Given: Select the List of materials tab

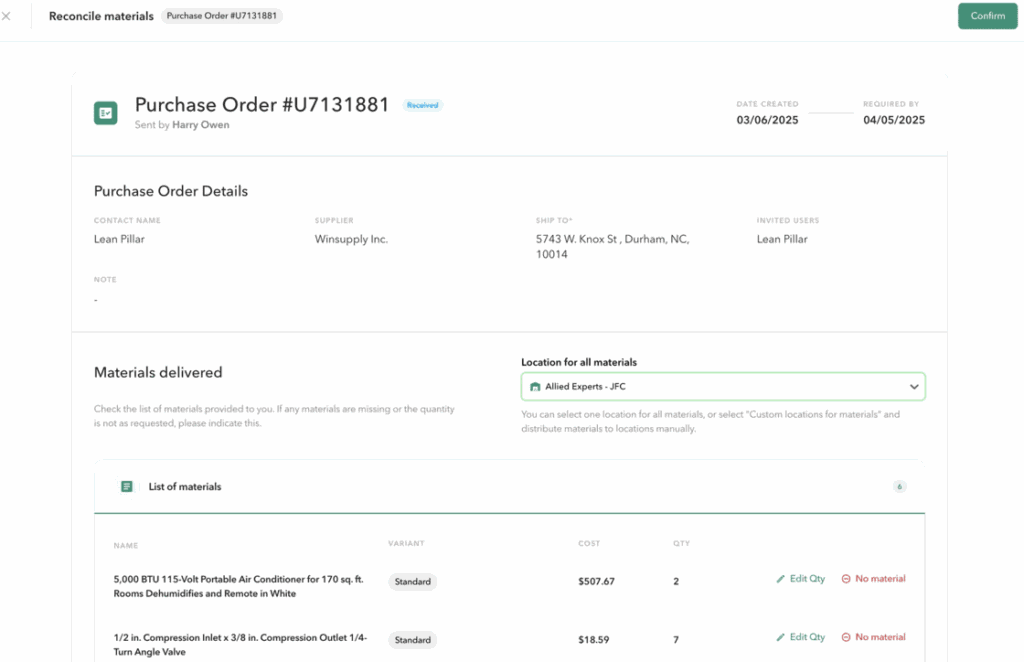Looking at the screenshot, I should click(185, 486).
